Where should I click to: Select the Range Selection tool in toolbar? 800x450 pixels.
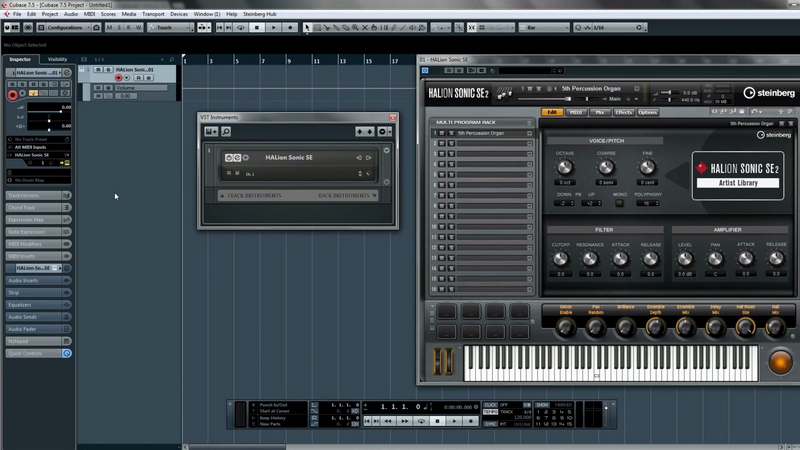click(317, 28)
